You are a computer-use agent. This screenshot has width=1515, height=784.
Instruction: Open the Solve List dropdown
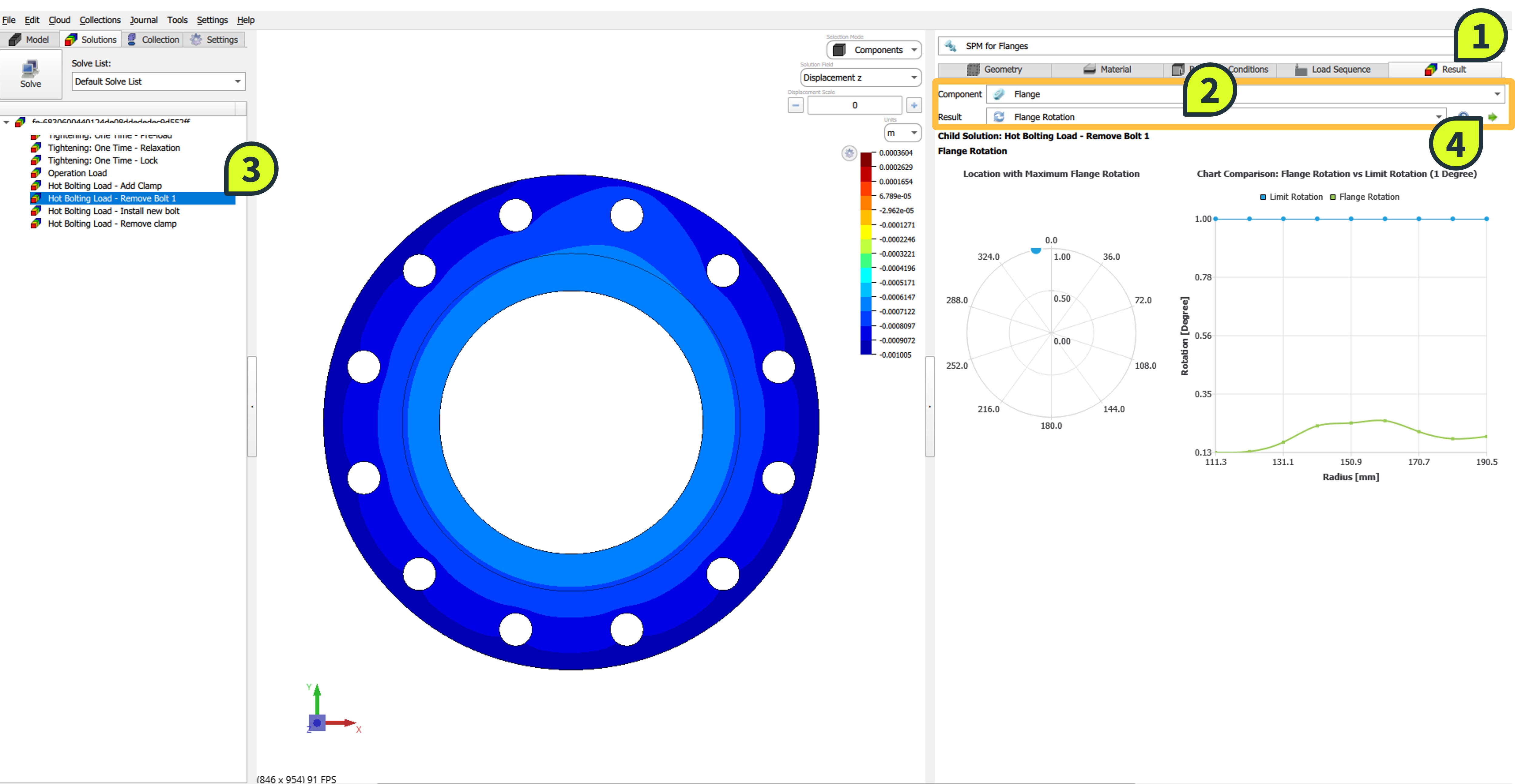(158, 82)
